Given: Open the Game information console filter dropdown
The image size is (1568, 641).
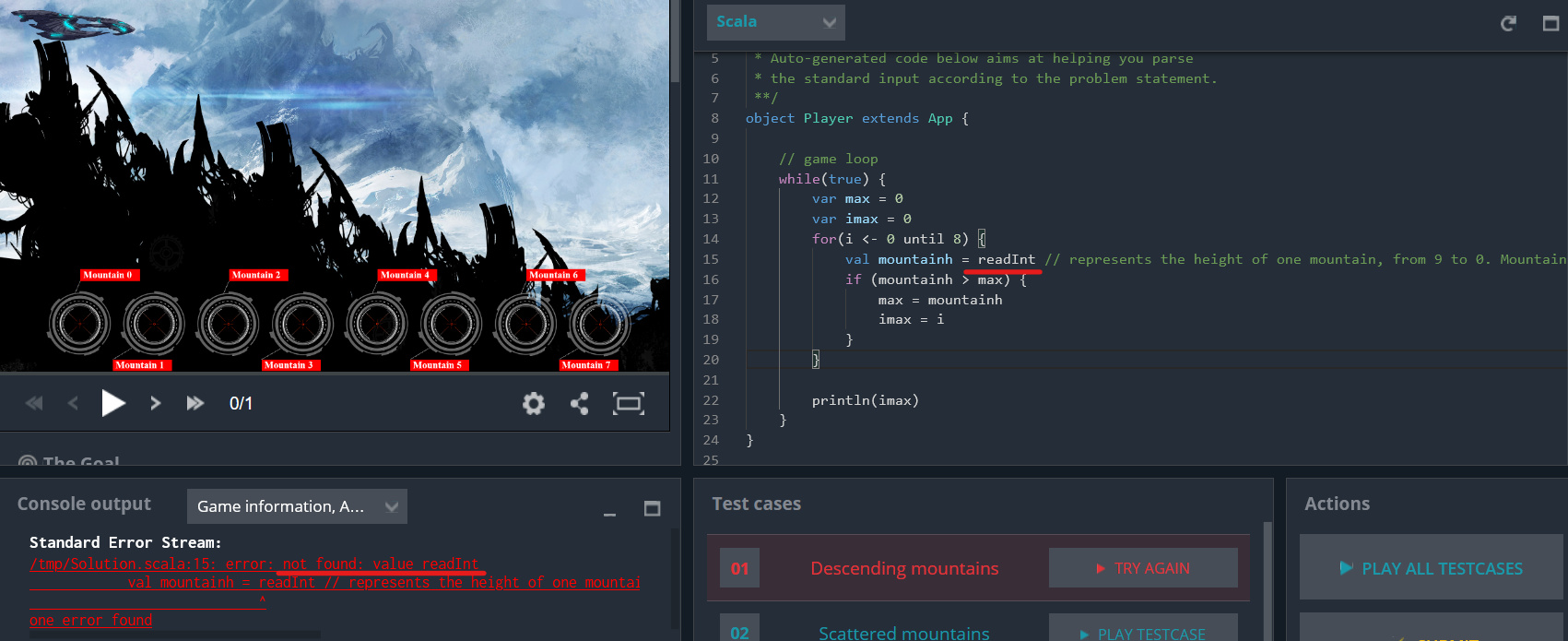Looking at the screenshot, I should coord(297,506).
